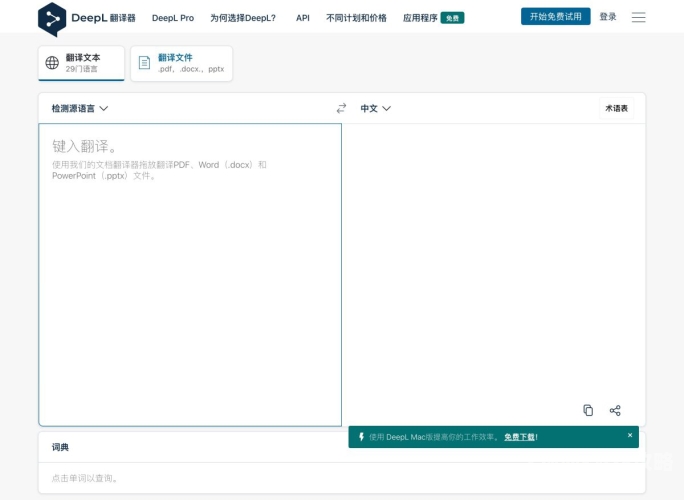The image size is (684, 500).
Task: Click the 29门语言 subtitle text
Action: point(82,69)
